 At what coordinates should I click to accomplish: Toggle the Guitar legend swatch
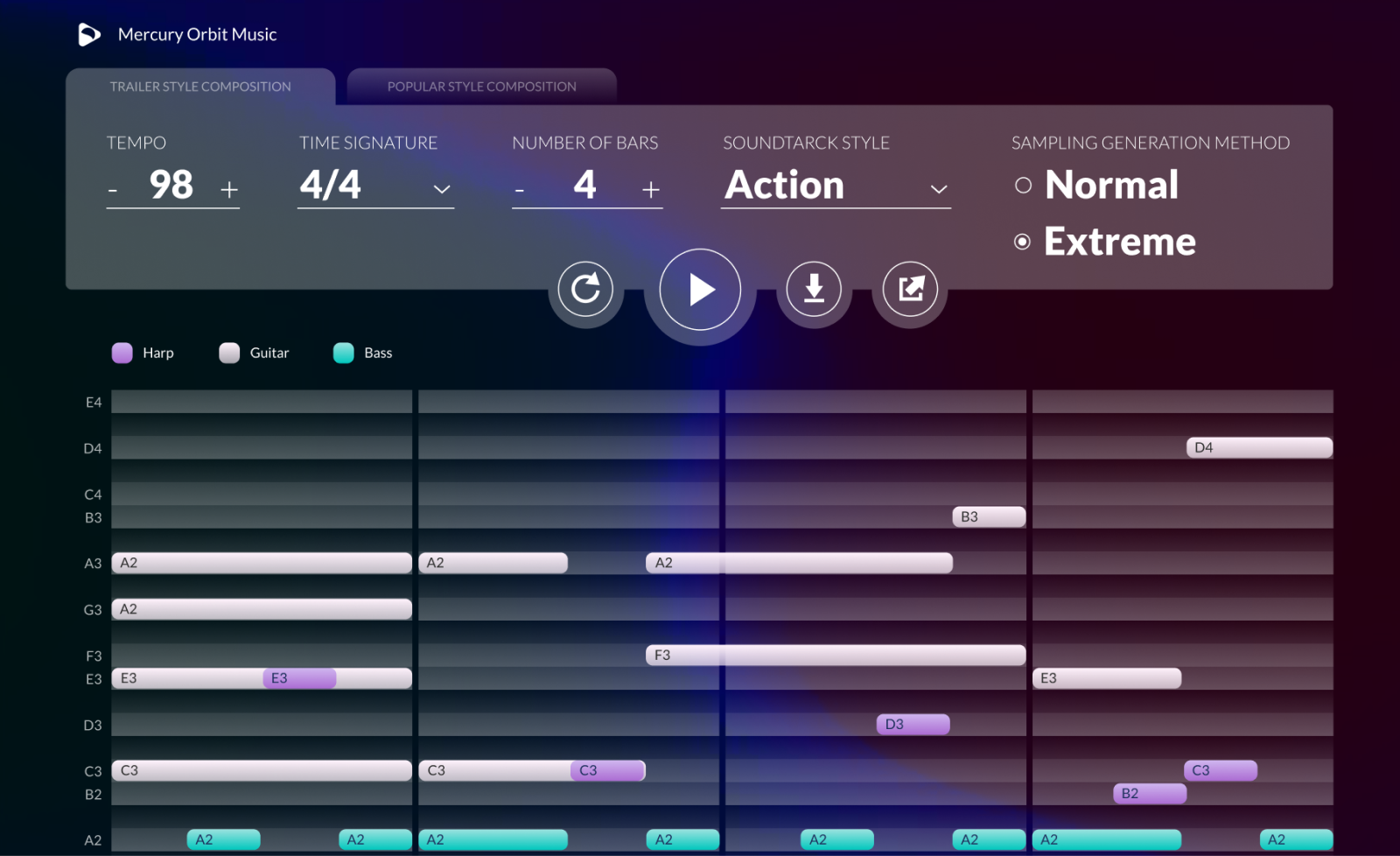click(x=229, y=353)
